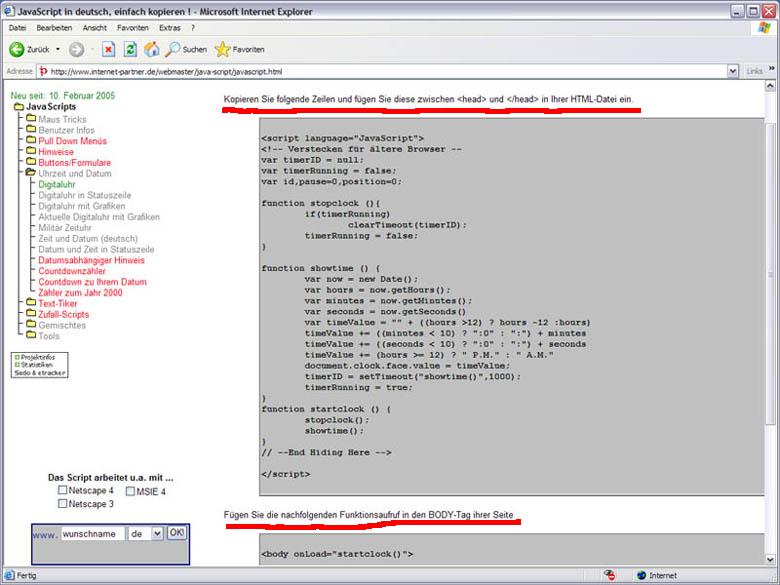This screenshot has width=780, height=585.
Task: Open the Hinweise folder
Action: [56, 152]
